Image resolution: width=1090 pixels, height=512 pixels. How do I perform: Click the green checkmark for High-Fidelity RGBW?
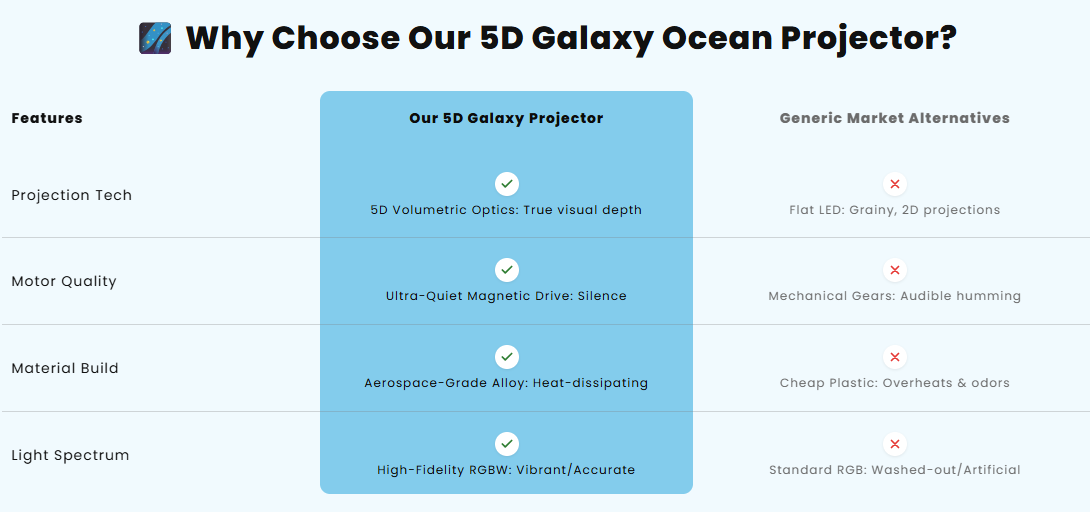pyautogui.click(x=507, y=444)
